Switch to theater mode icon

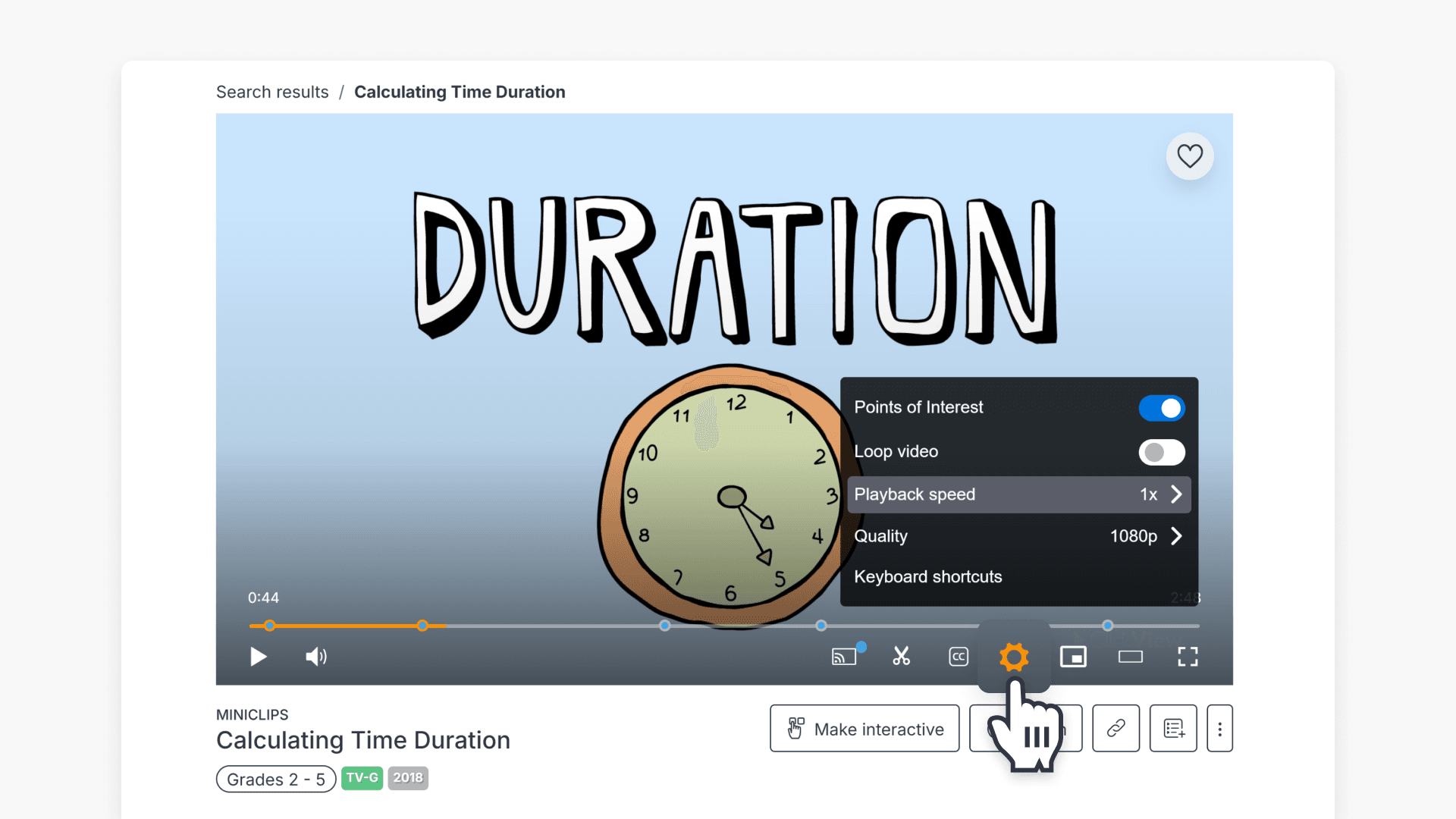pos(1130,657)
